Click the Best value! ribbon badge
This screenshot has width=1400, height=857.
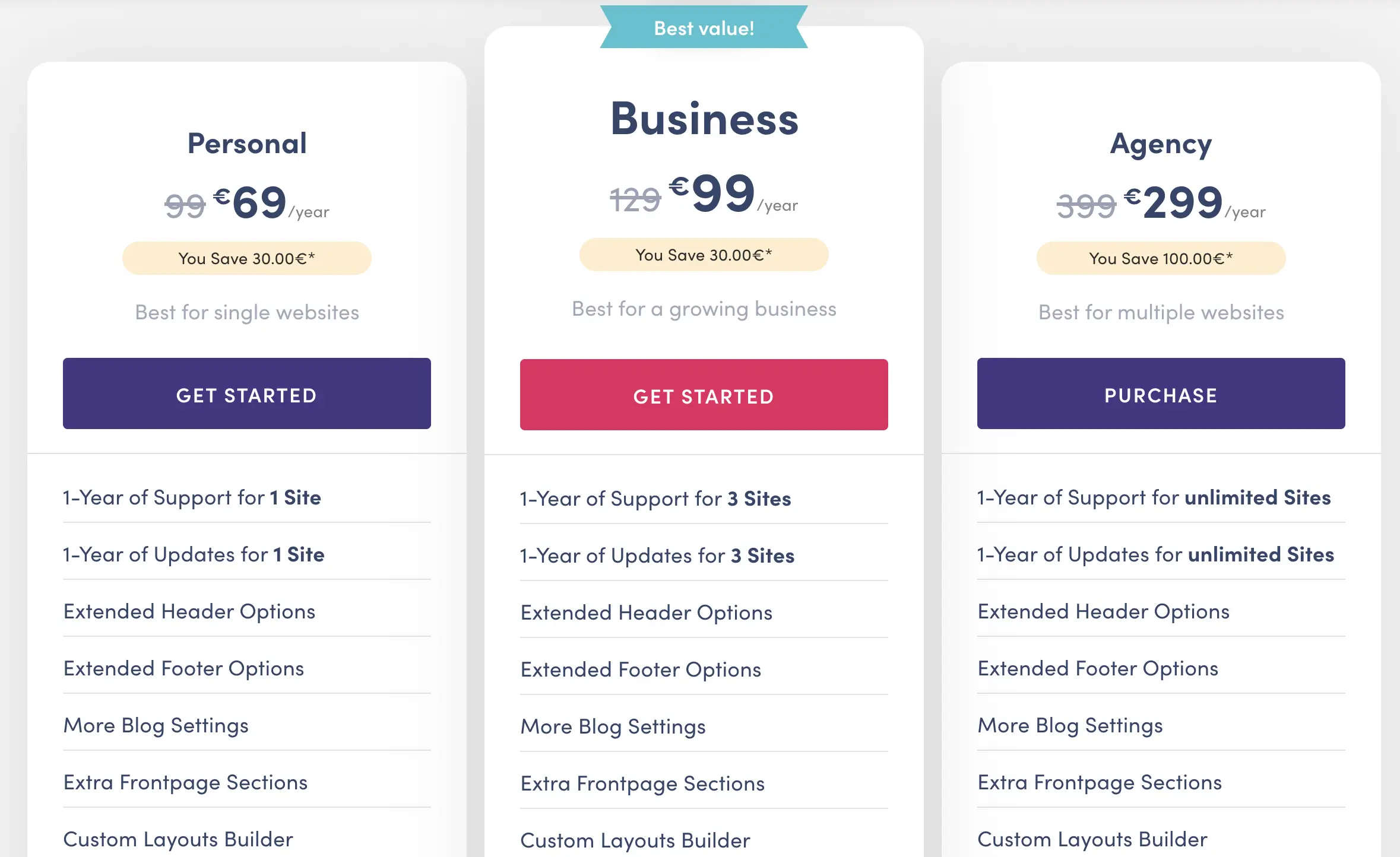coord(704,27)
